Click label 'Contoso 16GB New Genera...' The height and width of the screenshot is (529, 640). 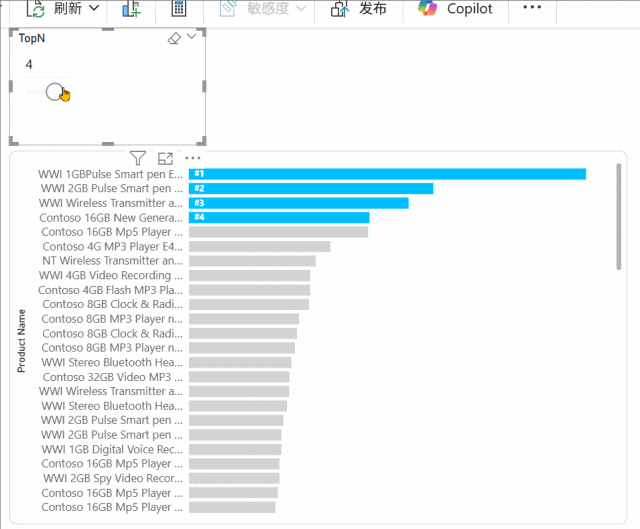[x=111, y=218]
